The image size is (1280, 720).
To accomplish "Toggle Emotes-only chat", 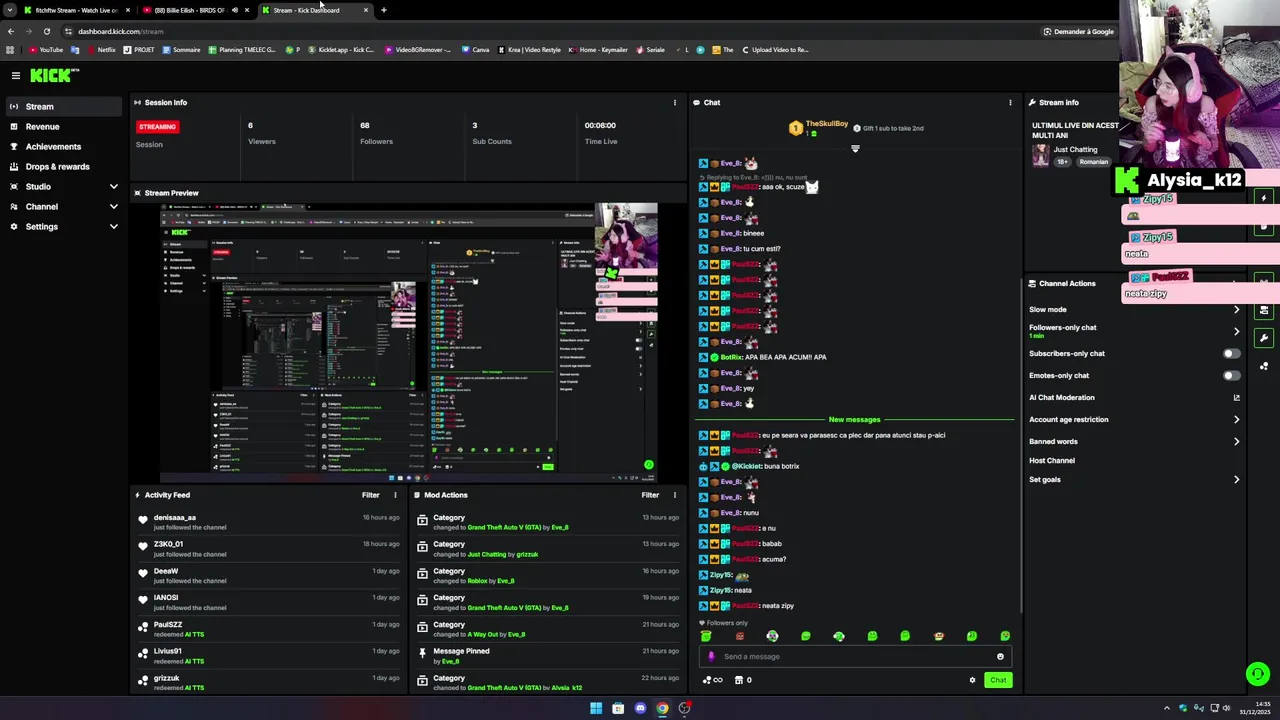I will coord(1231,376).
